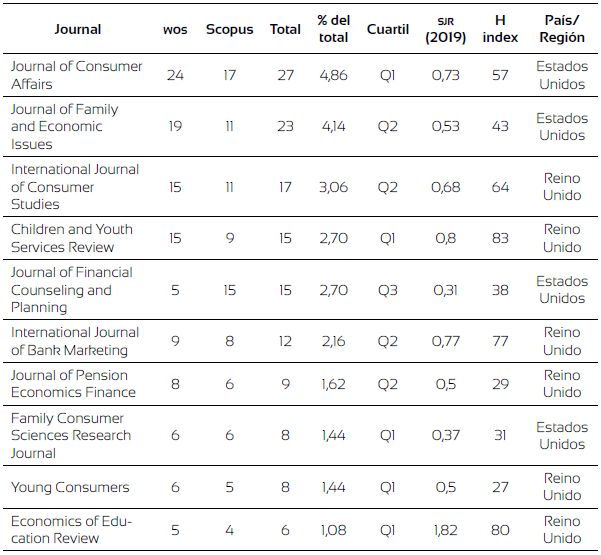Click the "Scopus" column header

pyautogui.click(x=229, y=29)
